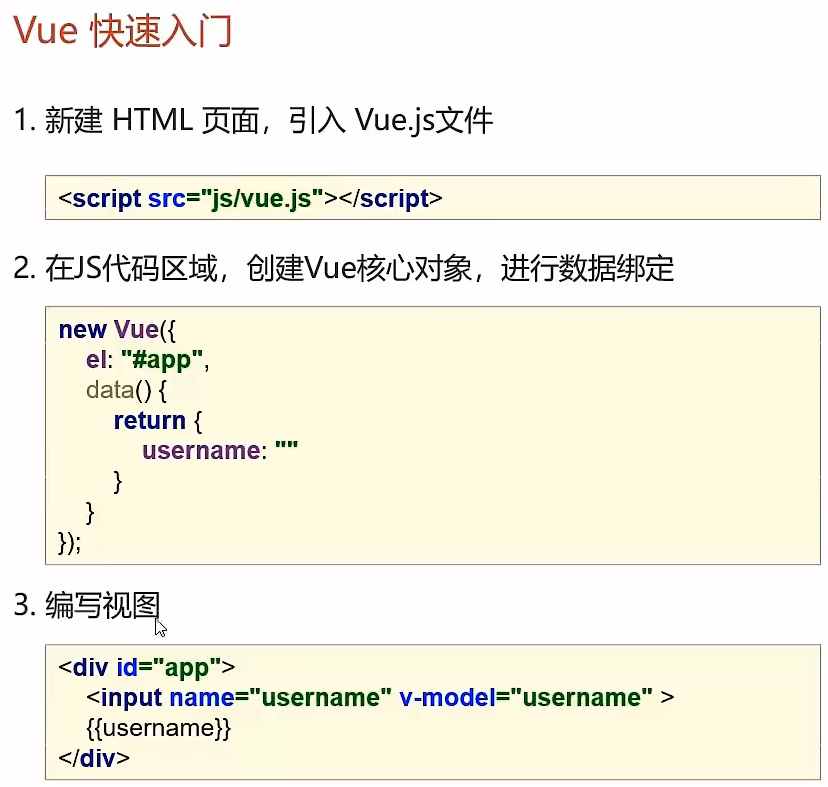Click the 'username: ""' code line
The image size is (828, 787).
tap(220, 451)
